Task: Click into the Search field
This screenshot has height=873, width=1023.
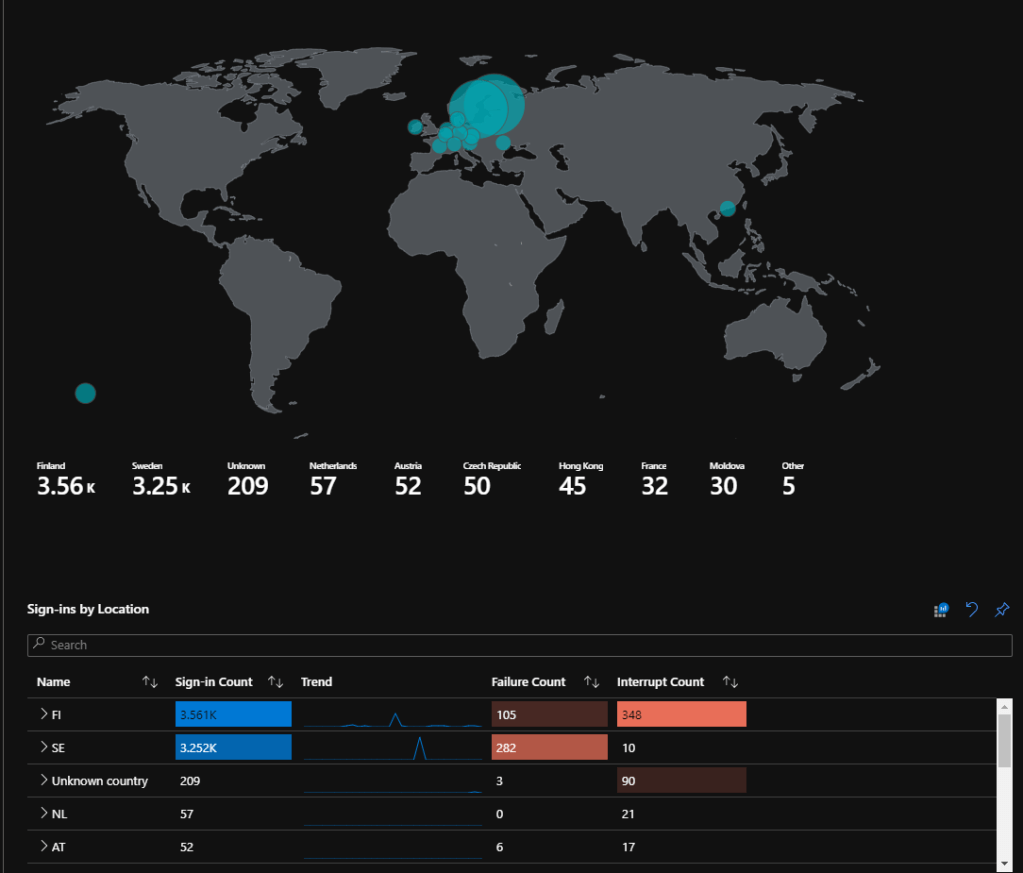Action: [520, 645]
